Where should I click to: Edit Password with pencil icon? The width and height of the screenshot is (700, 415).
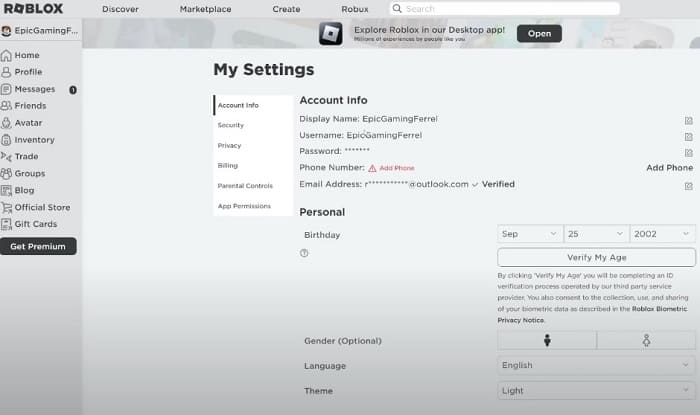688,153
